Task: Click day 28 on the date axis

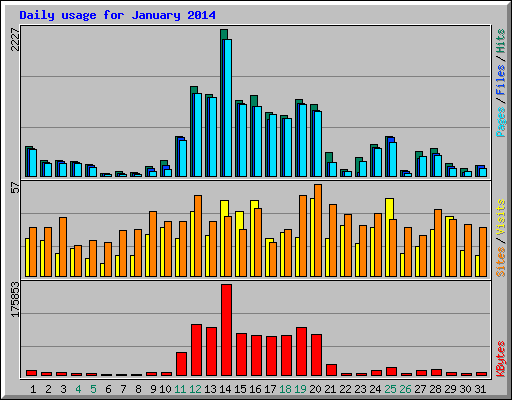Action: point(436,389)
